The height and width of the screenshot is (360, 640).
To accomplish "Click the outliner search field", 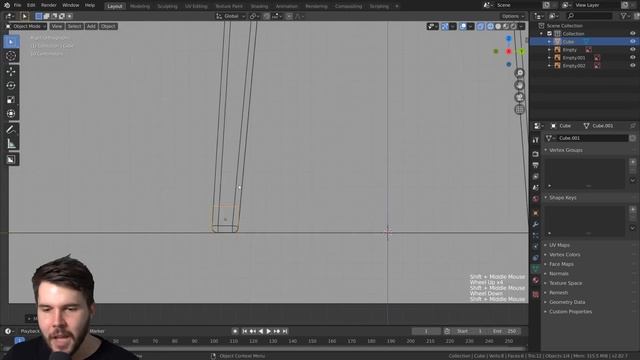I will (589, 16).
